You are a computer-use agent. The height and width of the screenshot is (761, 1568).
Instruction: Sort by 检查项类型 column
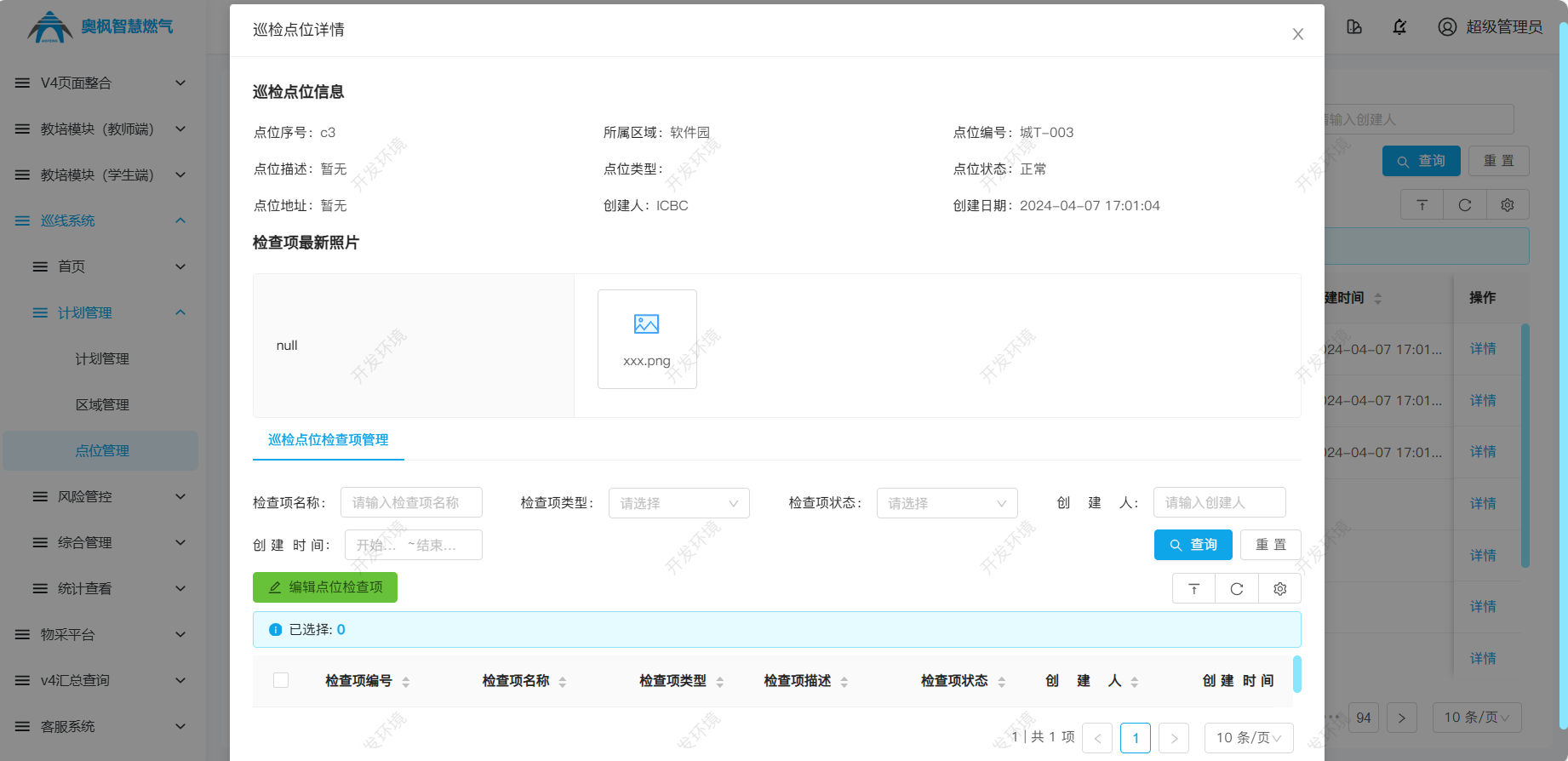(x=720, y=682)
